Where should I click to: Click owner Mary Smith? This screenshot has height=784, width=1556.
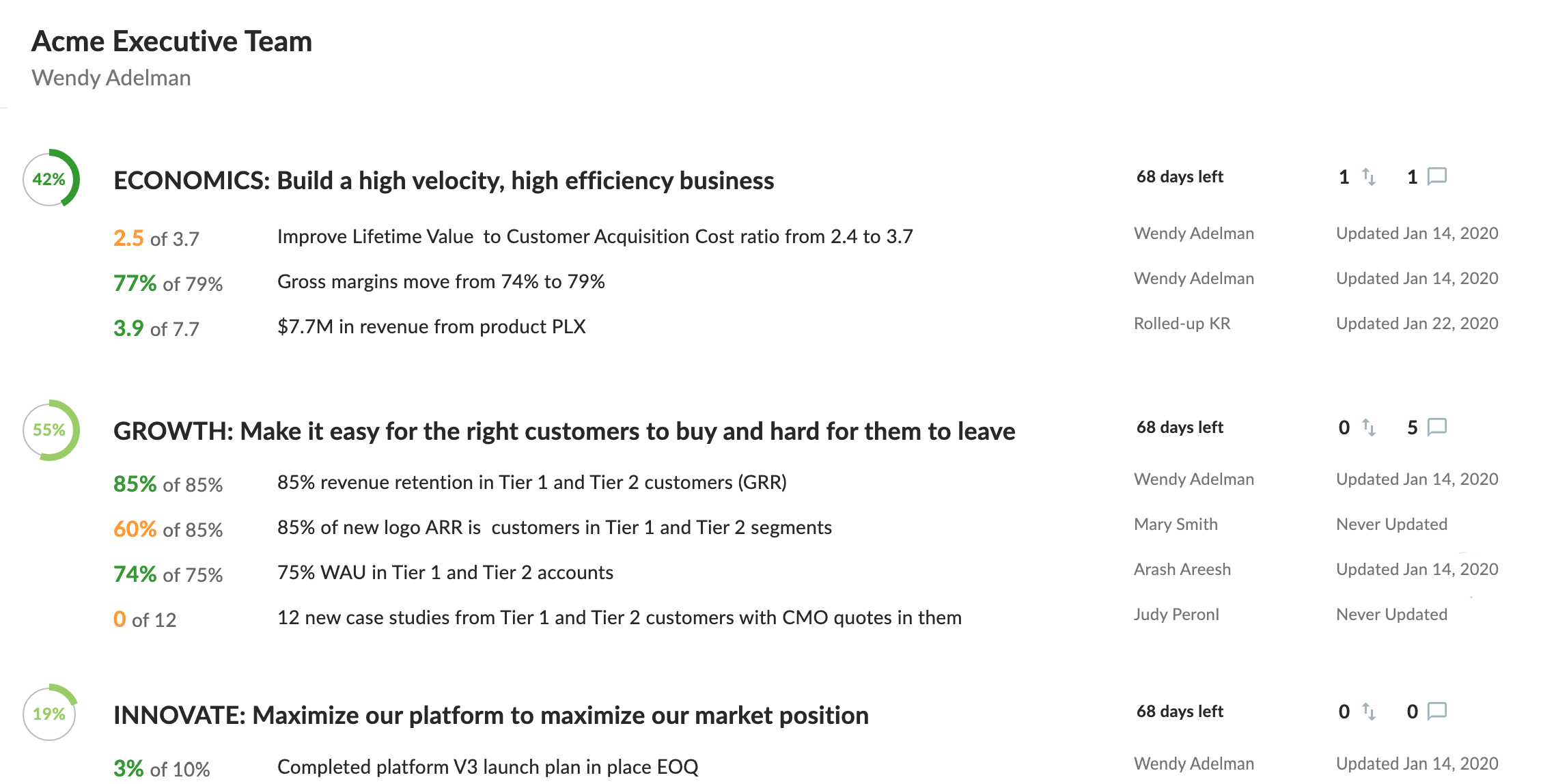(1176, 524)
